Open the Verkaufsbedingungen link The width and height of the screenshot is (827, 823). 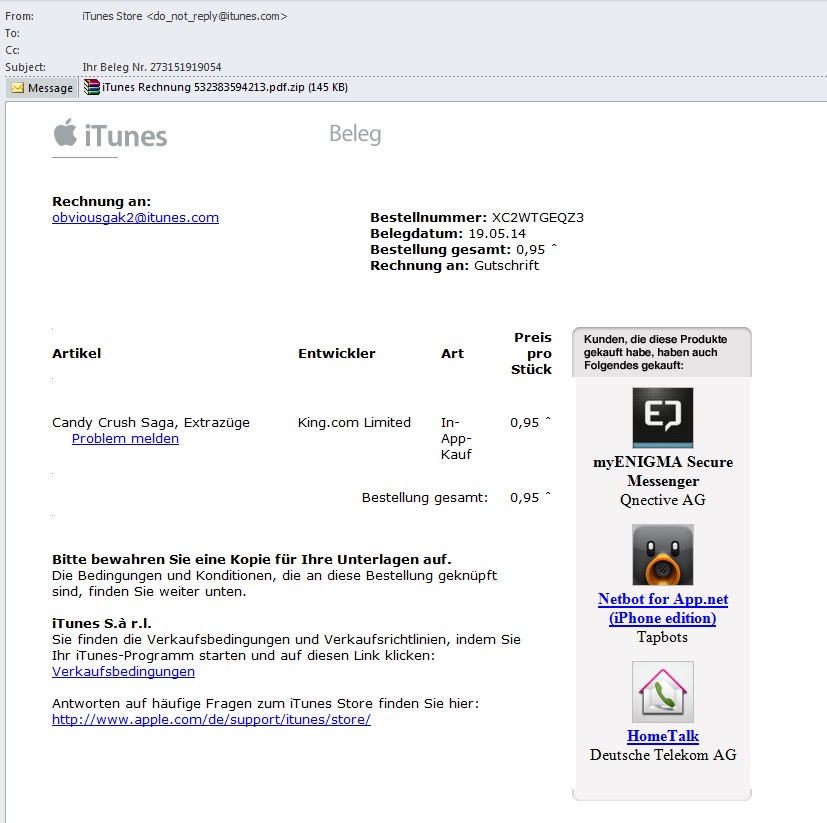123,672
